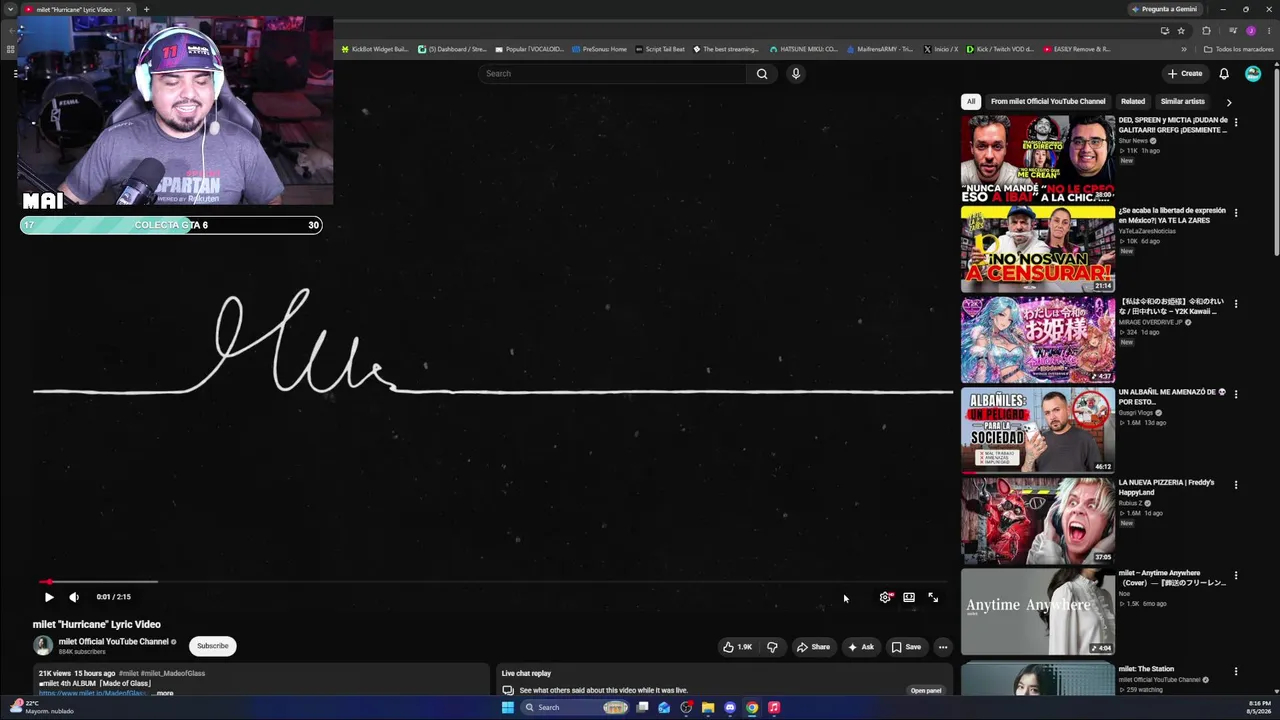The height and width of the screenshot is (720, 1280).
Task: Open Chrome from taskbar
Action: tap(752, 707)
